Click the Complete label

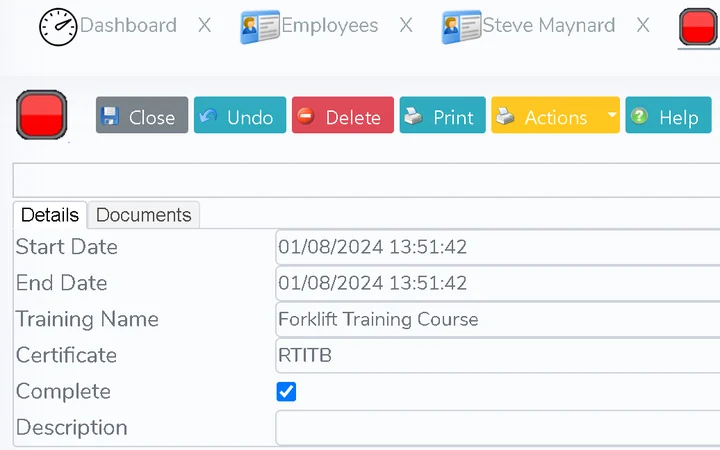[63, 392]
